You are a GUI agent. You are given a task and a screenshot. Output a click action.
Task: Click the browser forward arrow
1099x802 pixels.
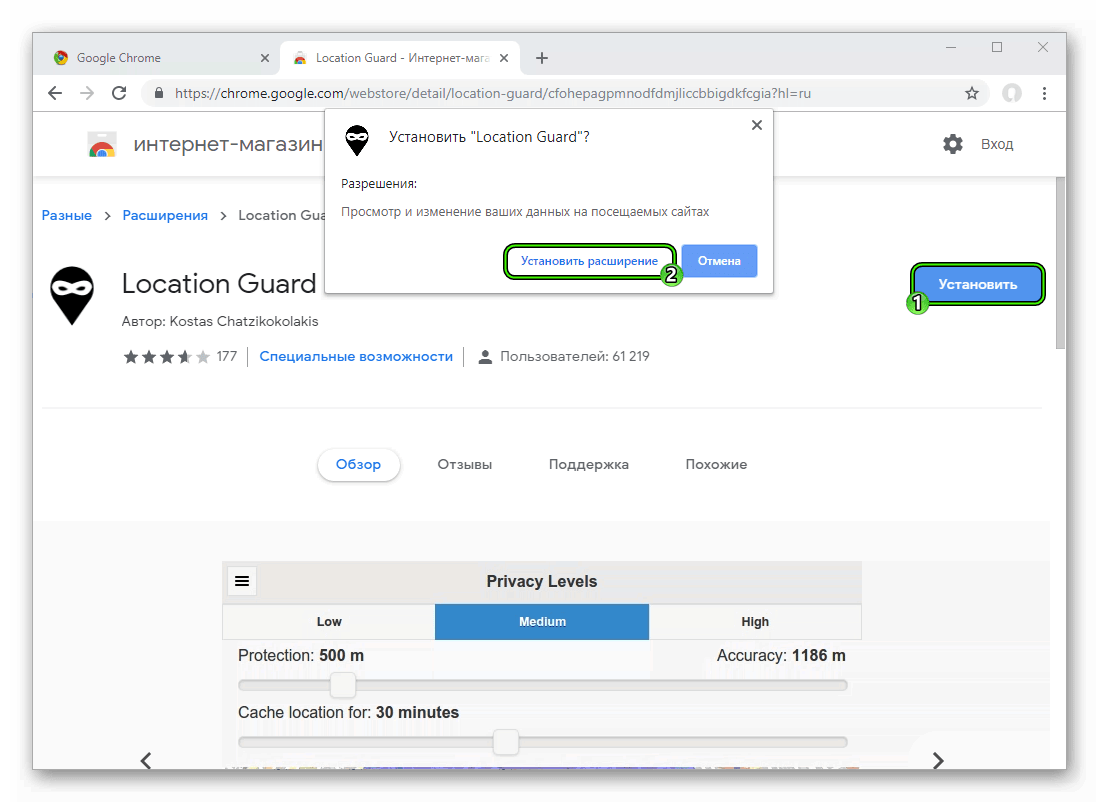(87, 93)
